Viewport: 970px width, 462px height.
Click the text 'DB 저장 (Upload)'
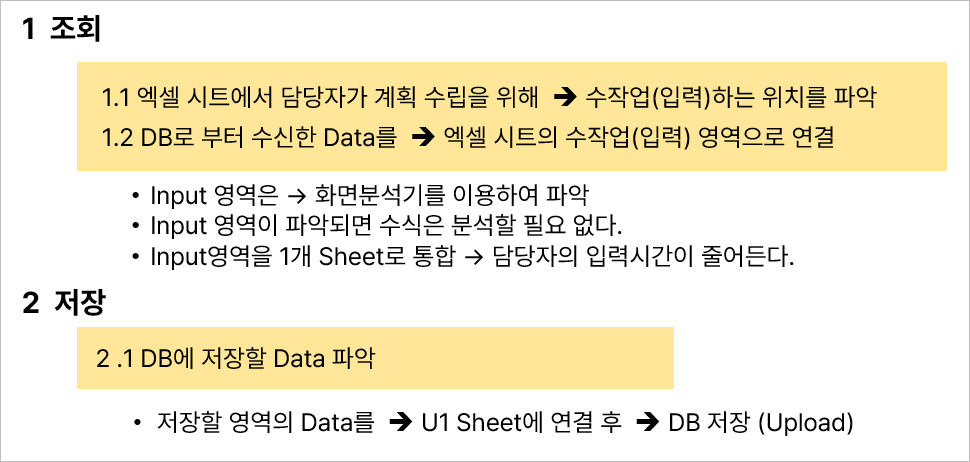click(761, 423)
